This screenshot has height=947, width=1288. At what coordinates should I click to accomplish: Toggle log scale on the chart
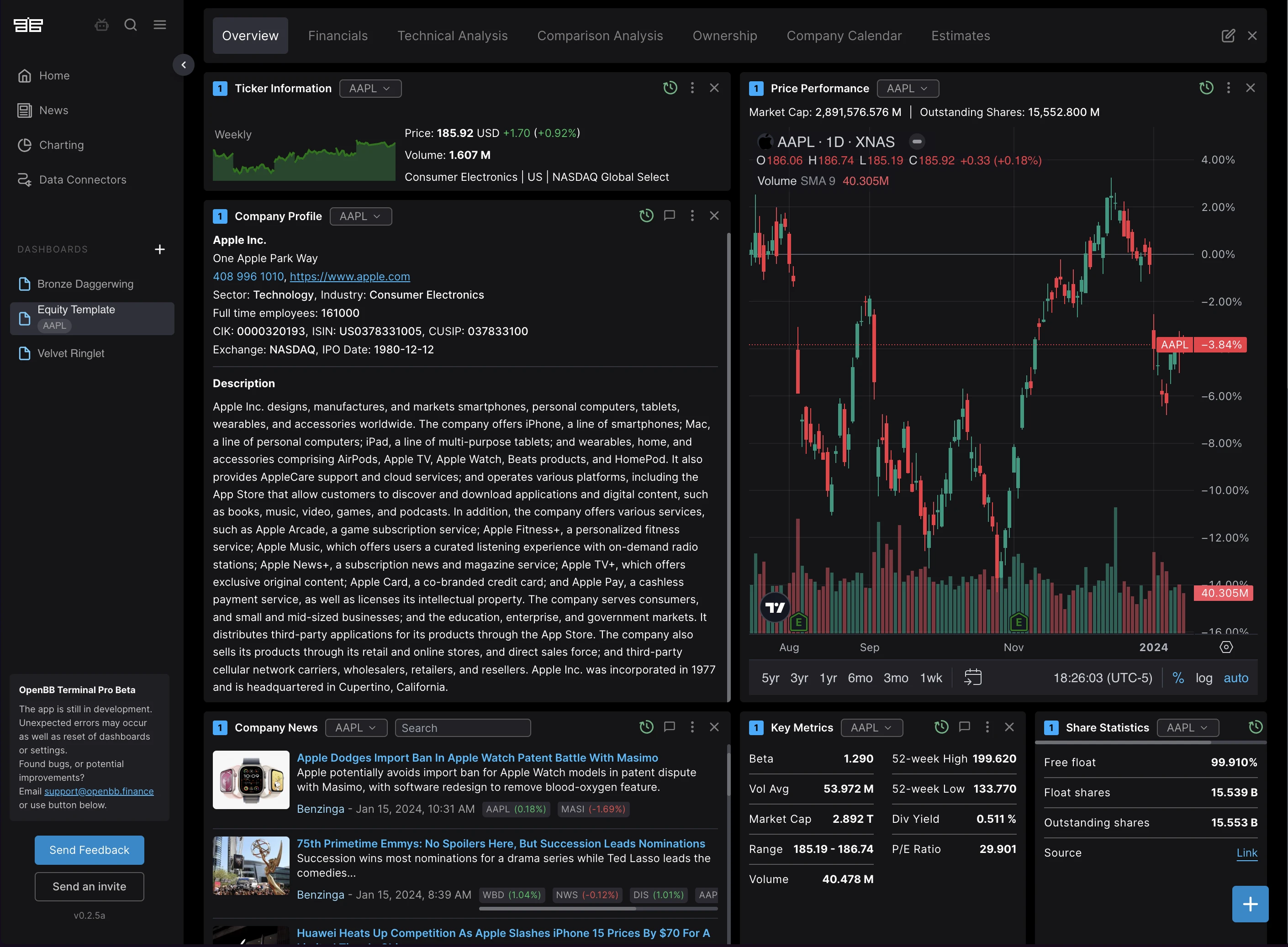click(x=1204, y=678)
